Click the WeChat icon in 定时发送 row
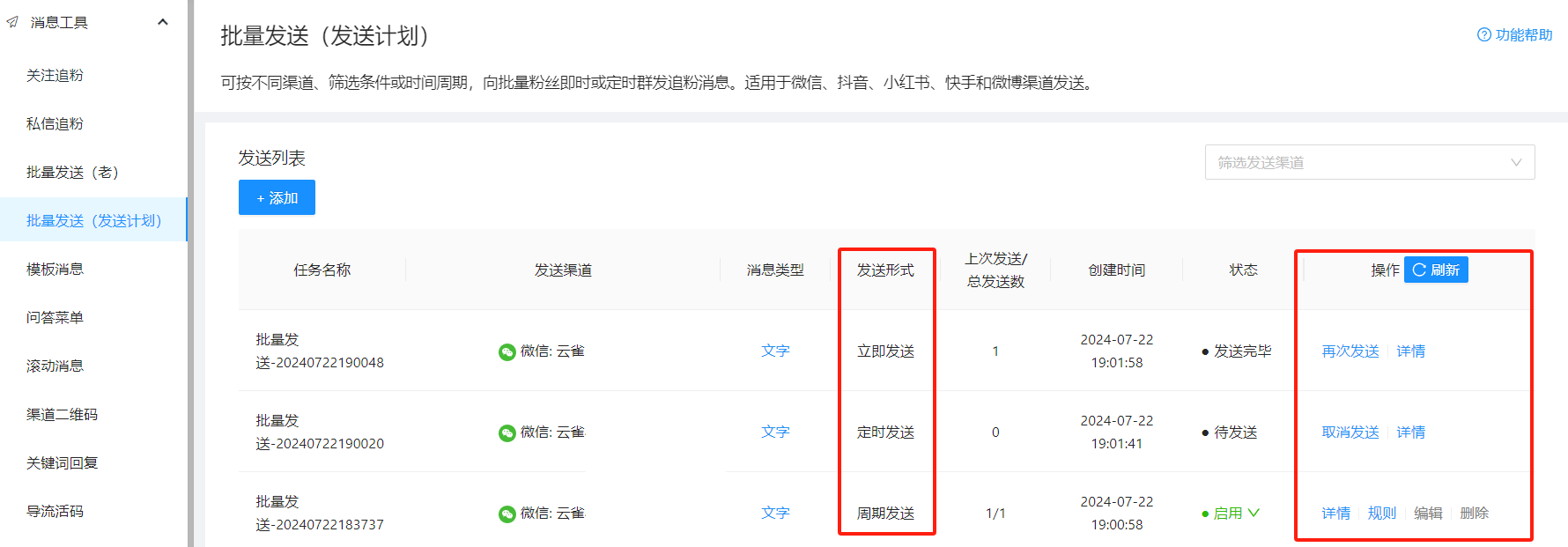 coord(507,432)
